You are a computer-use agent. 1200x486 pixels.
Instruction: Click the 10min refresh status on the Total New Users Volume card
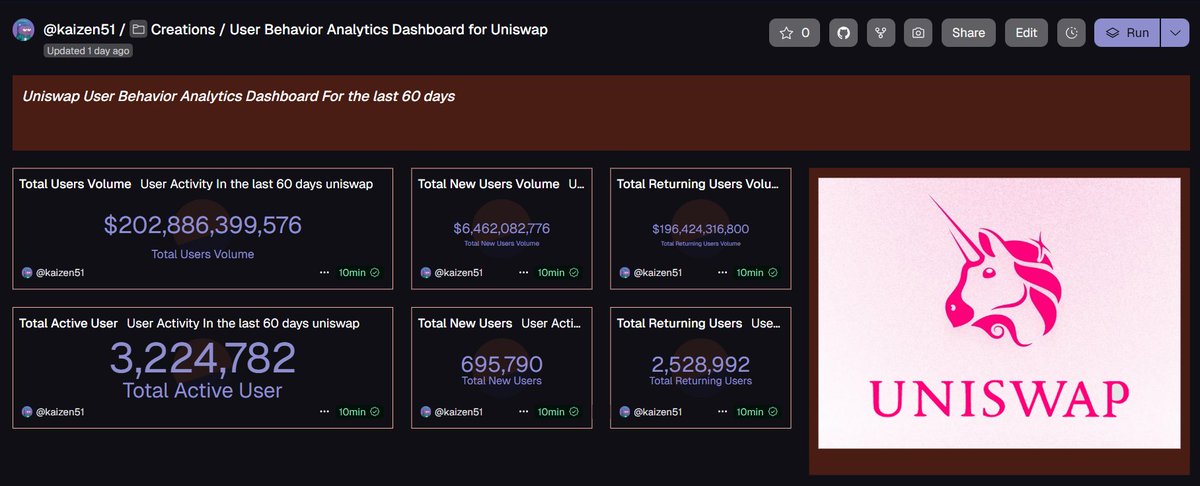tap(558, 272)
